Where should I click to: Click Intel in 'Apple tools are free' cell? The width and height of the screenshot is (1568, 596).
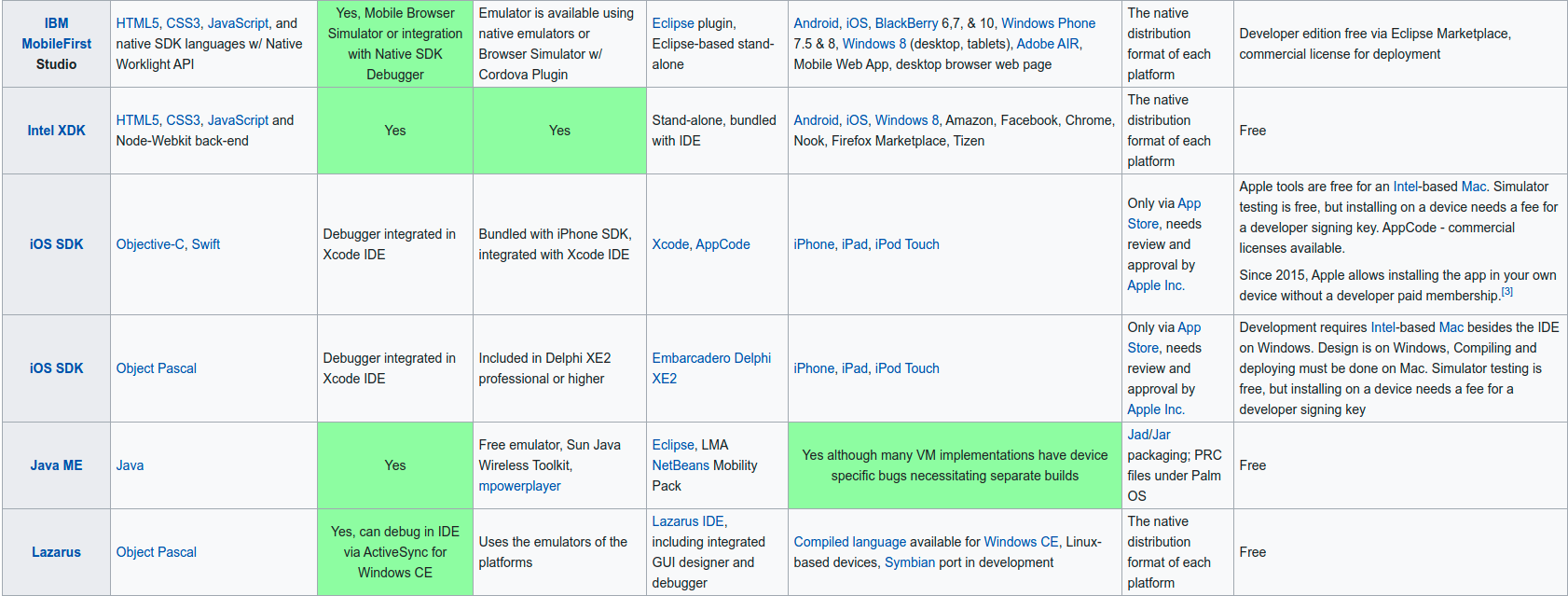click(1406, 187)
